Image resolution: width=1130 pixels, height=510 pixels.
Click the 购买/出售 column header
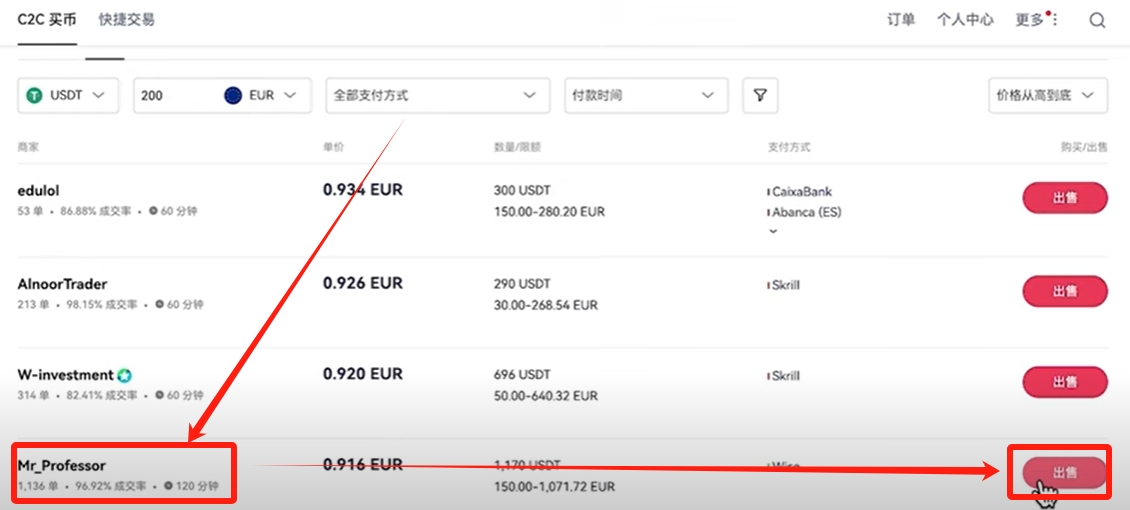click(x=1085, y=147)
